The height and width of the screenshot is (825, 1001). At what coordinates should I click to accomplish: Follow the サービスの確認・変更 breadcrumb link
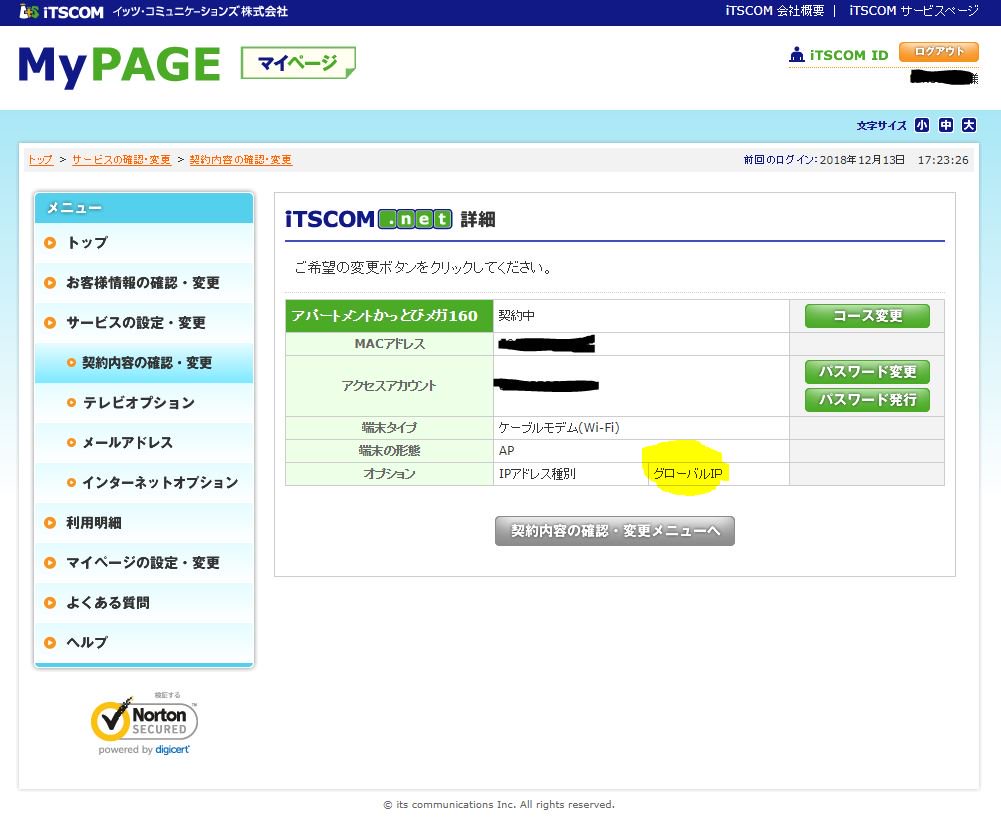coord(121,160)
